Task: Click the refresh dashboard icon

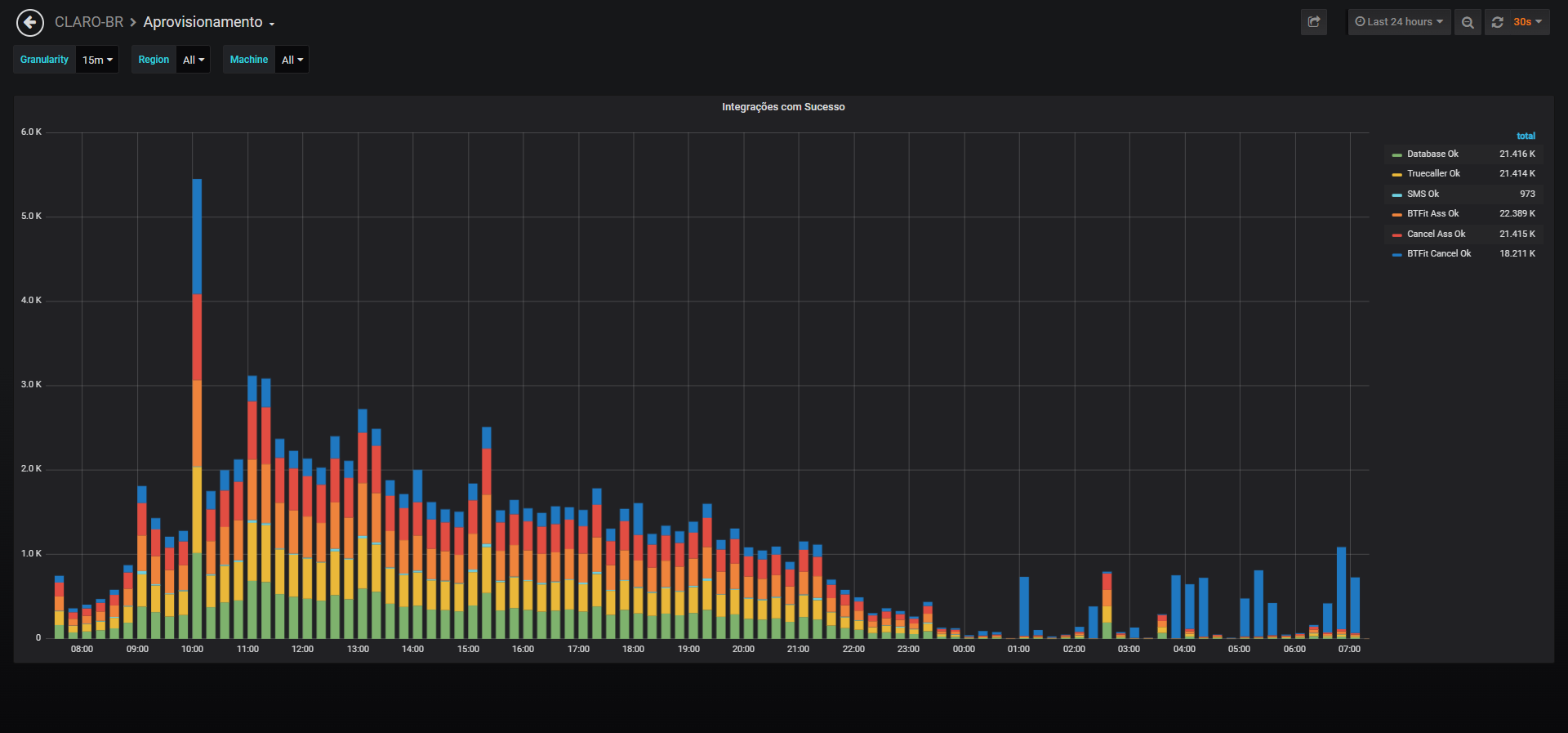Action: coord(1497,22)
